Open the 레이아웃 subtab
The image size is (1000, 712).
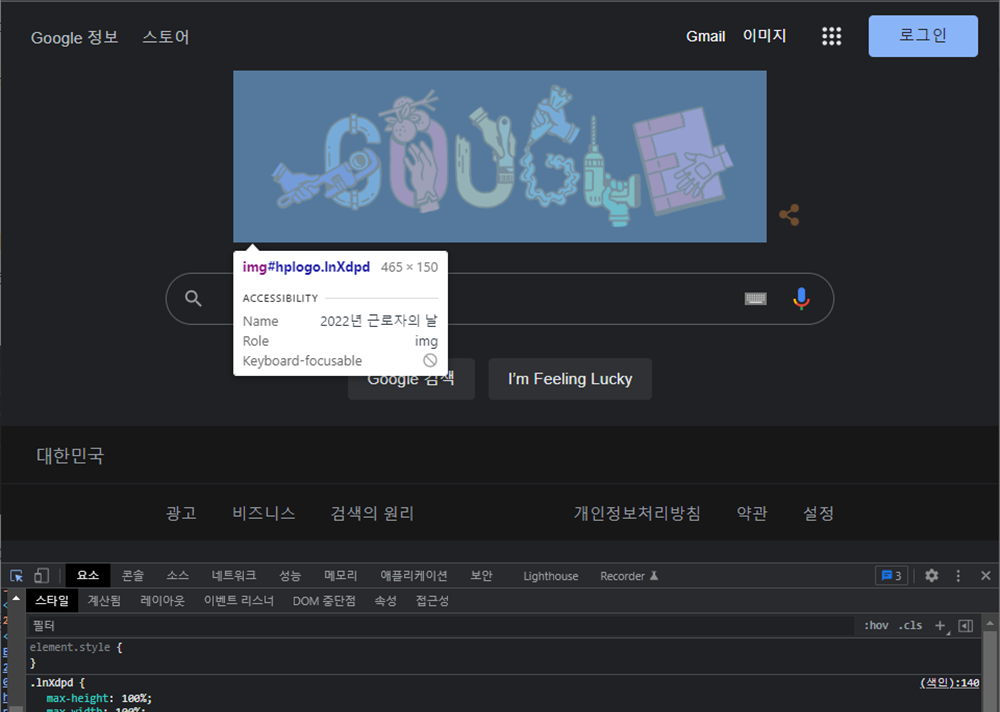click(x=162, y=600)
